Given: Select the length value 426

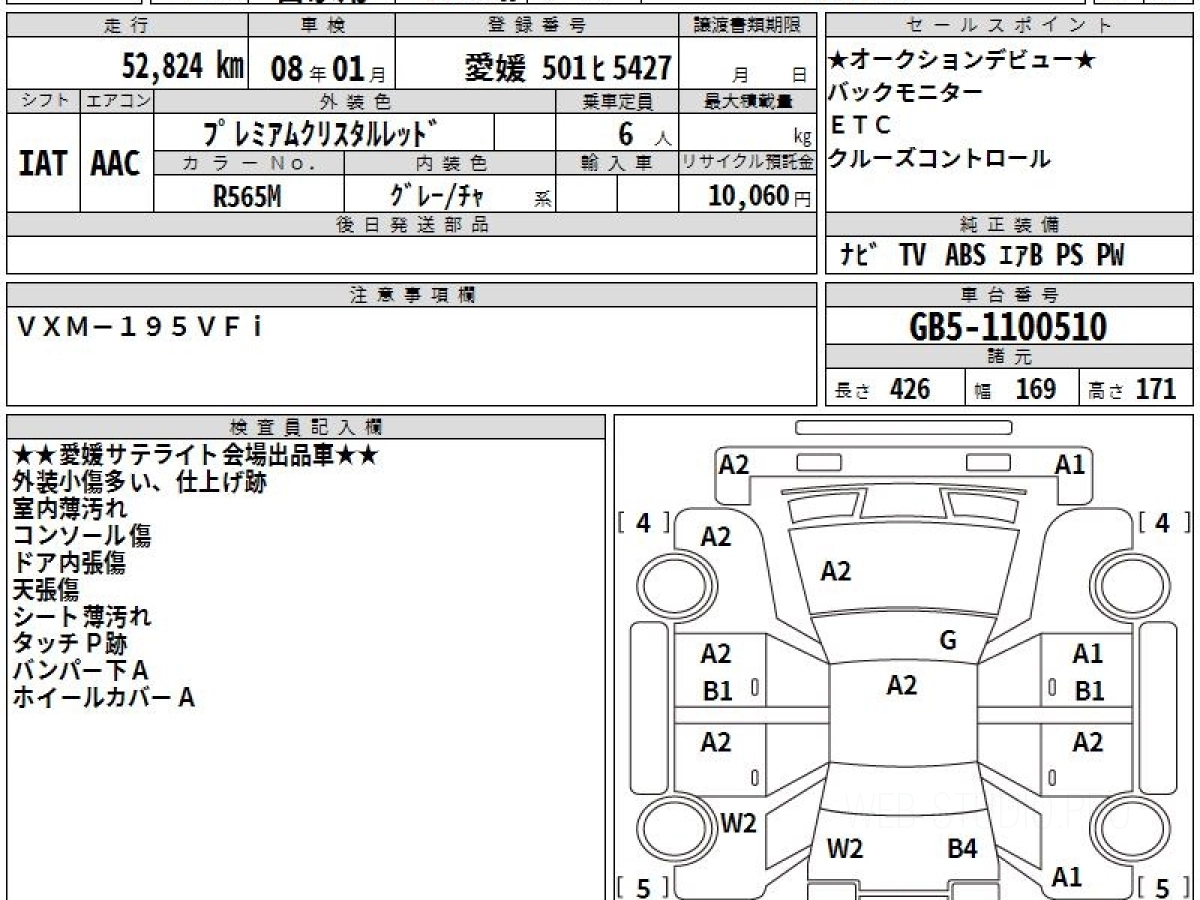Looking at the screenshot, I should coord(910,389).
